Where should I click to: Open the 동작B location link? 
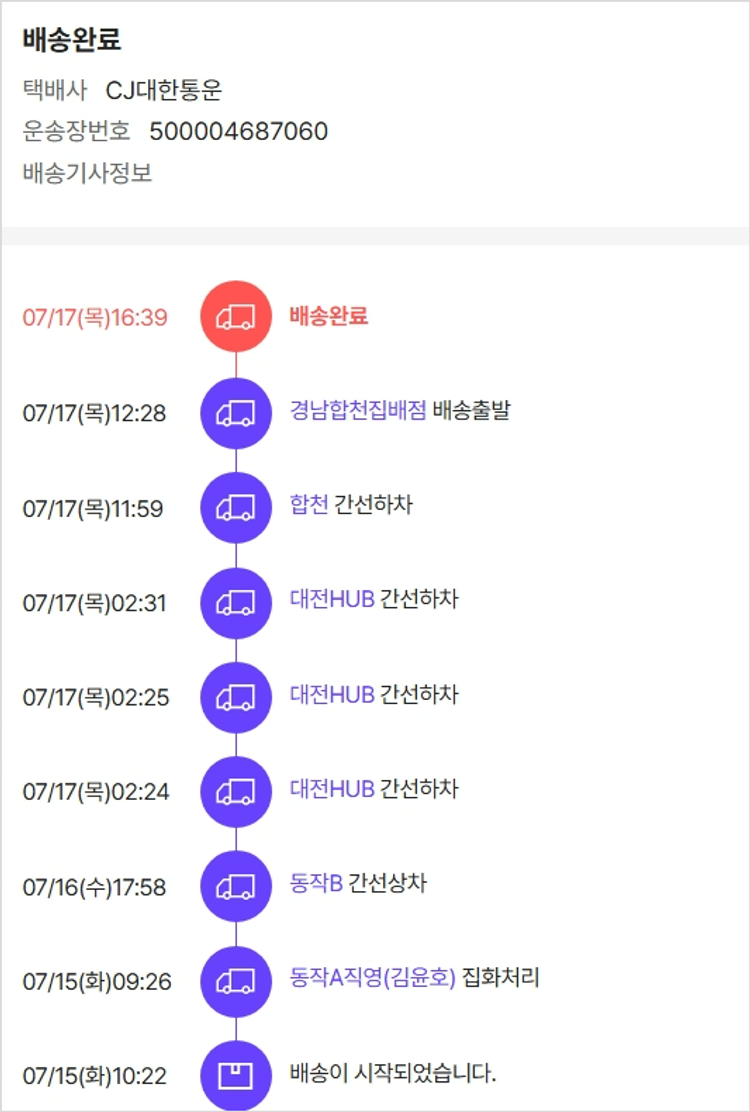tap(316, 883)
